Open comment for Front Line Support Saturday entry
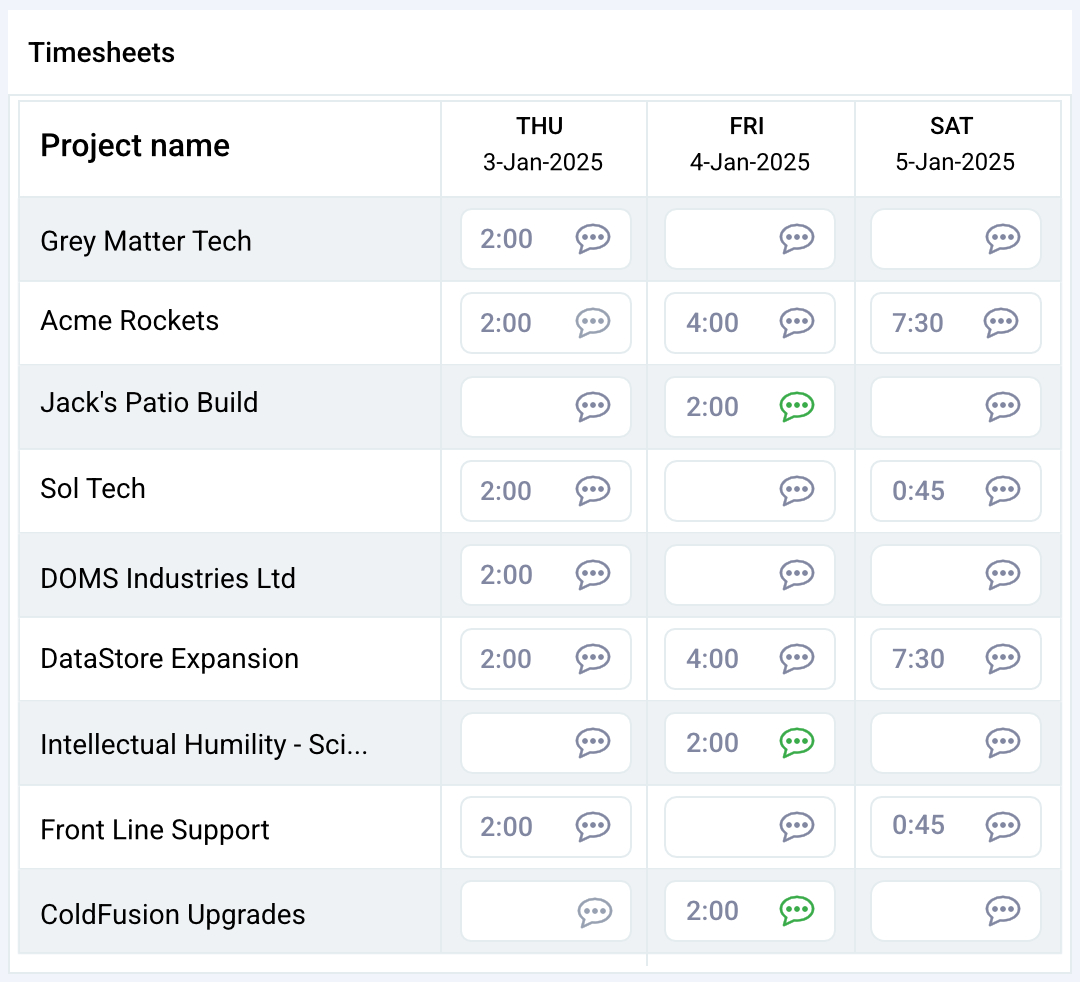Screen dimensions: 1080x982 (x=1001, y=826)
